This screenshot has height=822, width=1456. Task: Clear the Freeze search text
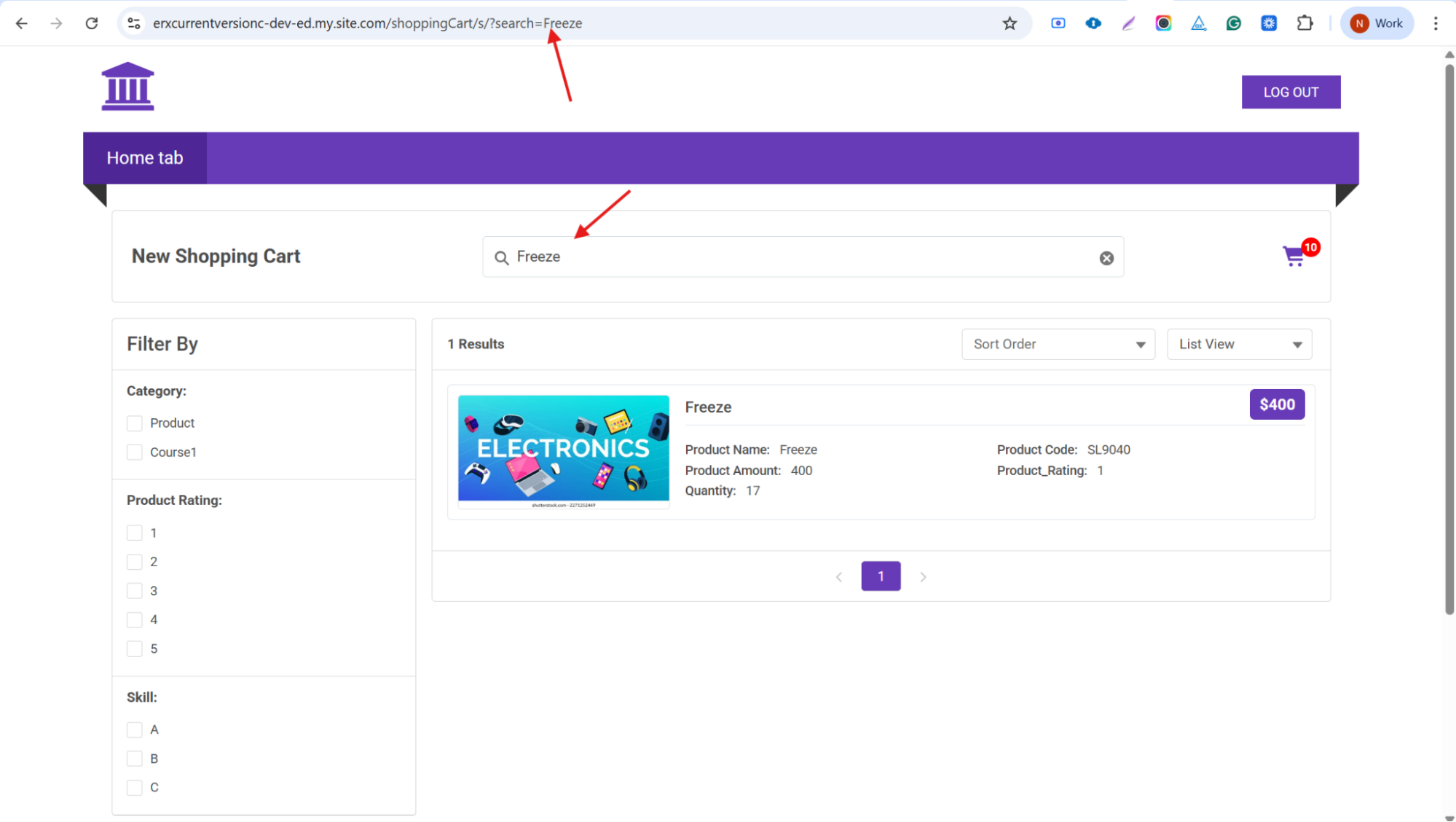click(x=1106, y=258)
